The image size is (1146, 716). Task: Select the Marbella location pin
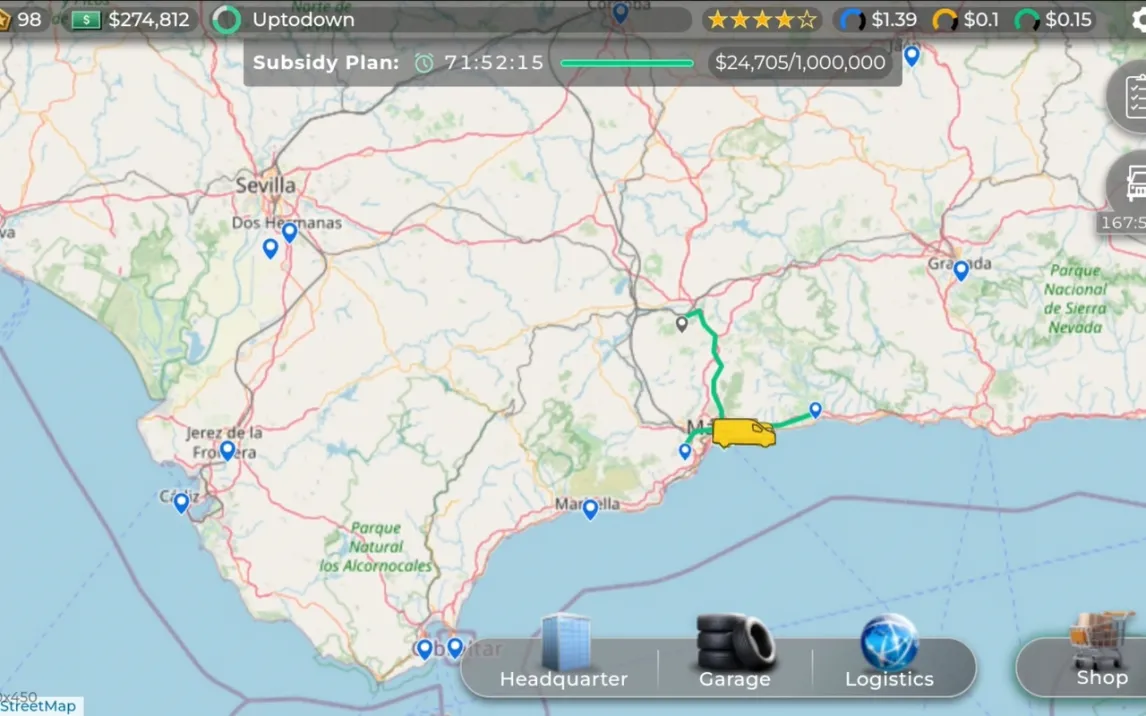pyautogui.click(x=590, y=508)
